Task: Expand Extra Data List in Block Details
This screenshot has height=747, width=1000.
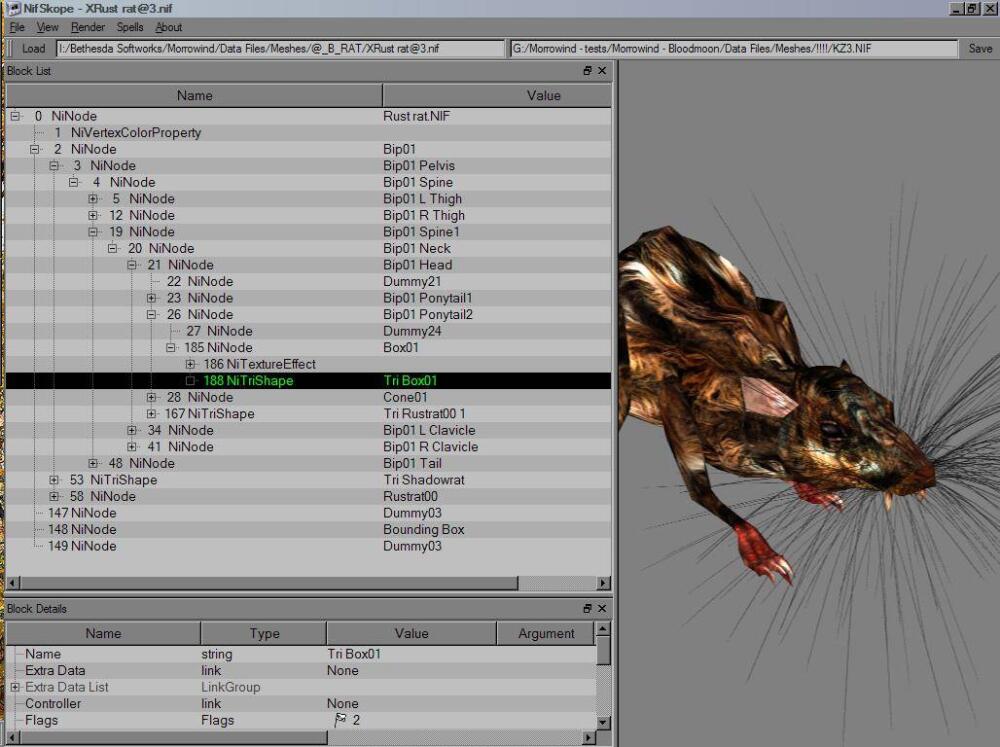Action: (x=15, y=687)
